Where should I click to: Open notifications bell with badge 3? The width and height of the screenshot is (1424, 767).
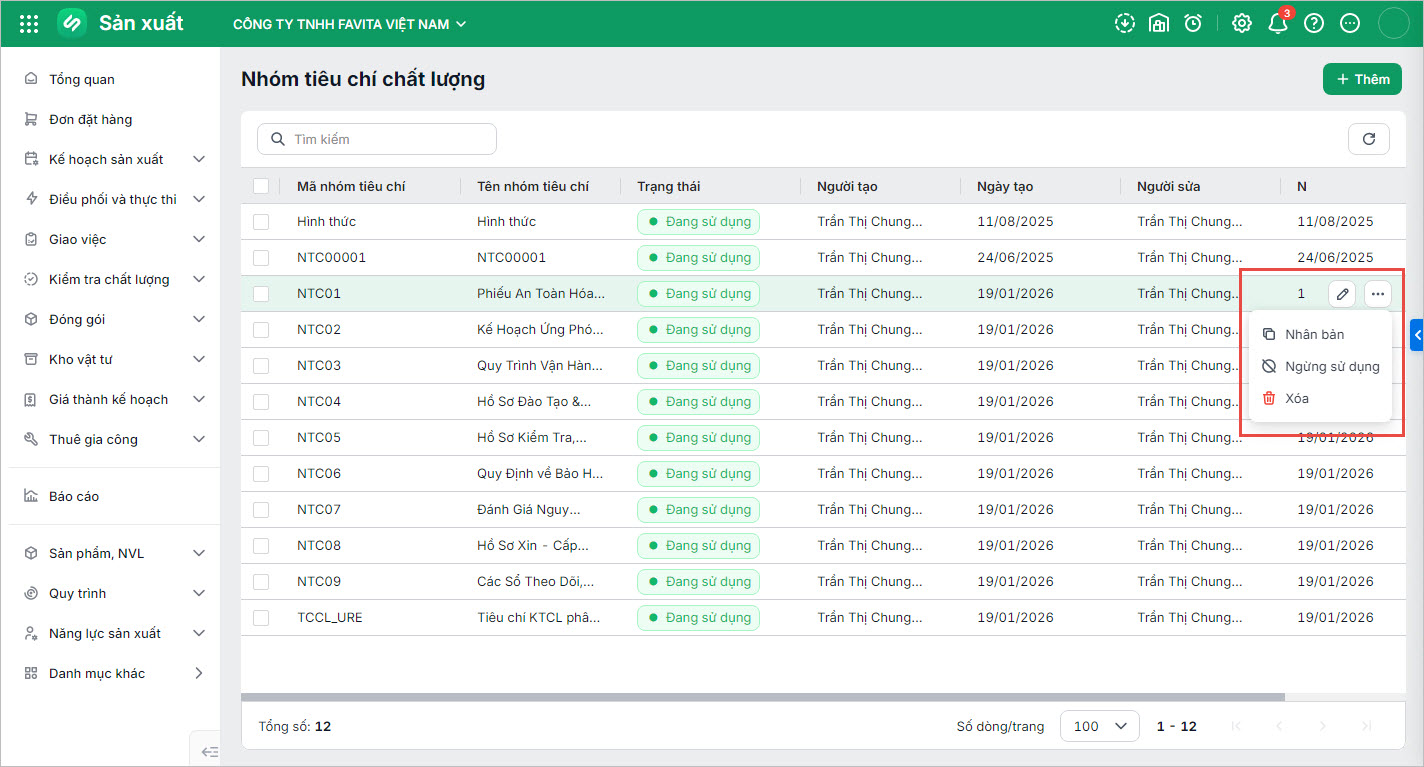pyautogui.click(x=1279, y=22)
